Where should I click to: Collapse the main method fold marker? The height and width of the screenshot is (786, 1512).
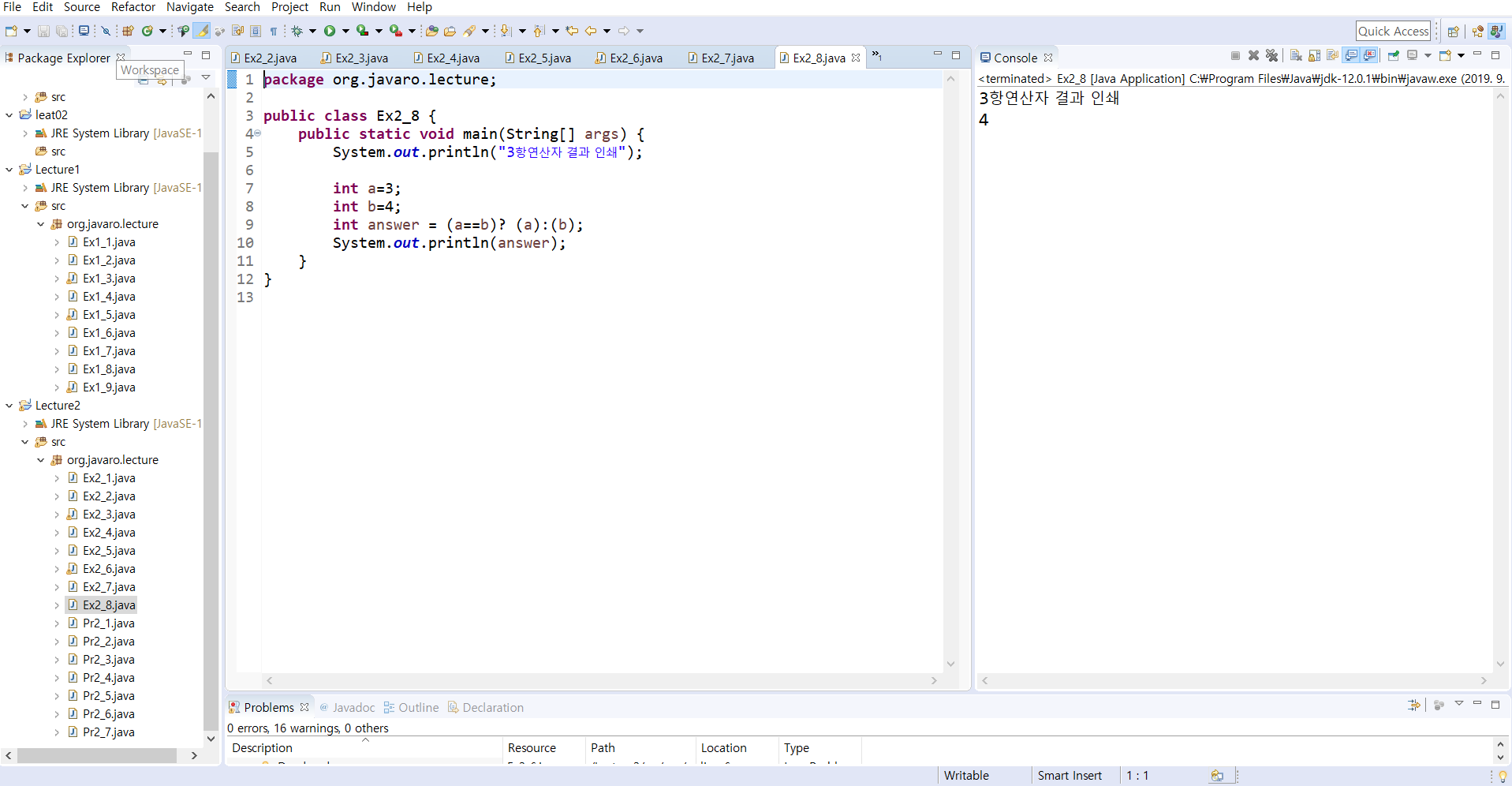257,133
